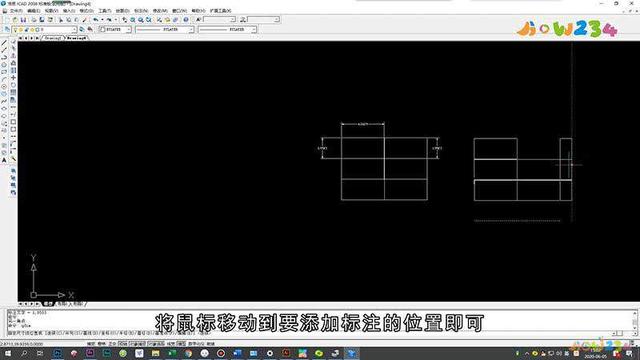Screen dimensions: 640x360
Task: Open the File menu
Action: pyautogui.click(x=16, y=11)
